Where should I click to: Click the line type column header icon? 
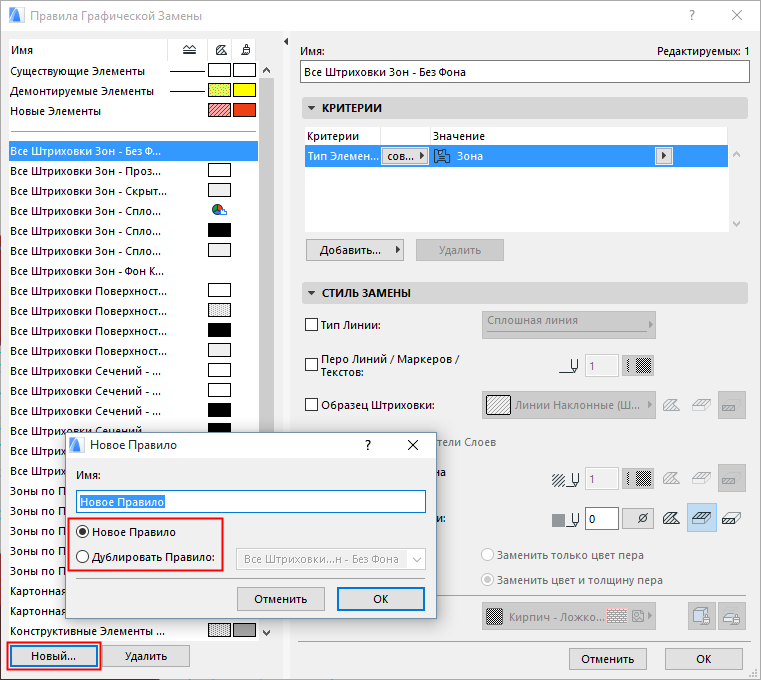tap(189, 50)
